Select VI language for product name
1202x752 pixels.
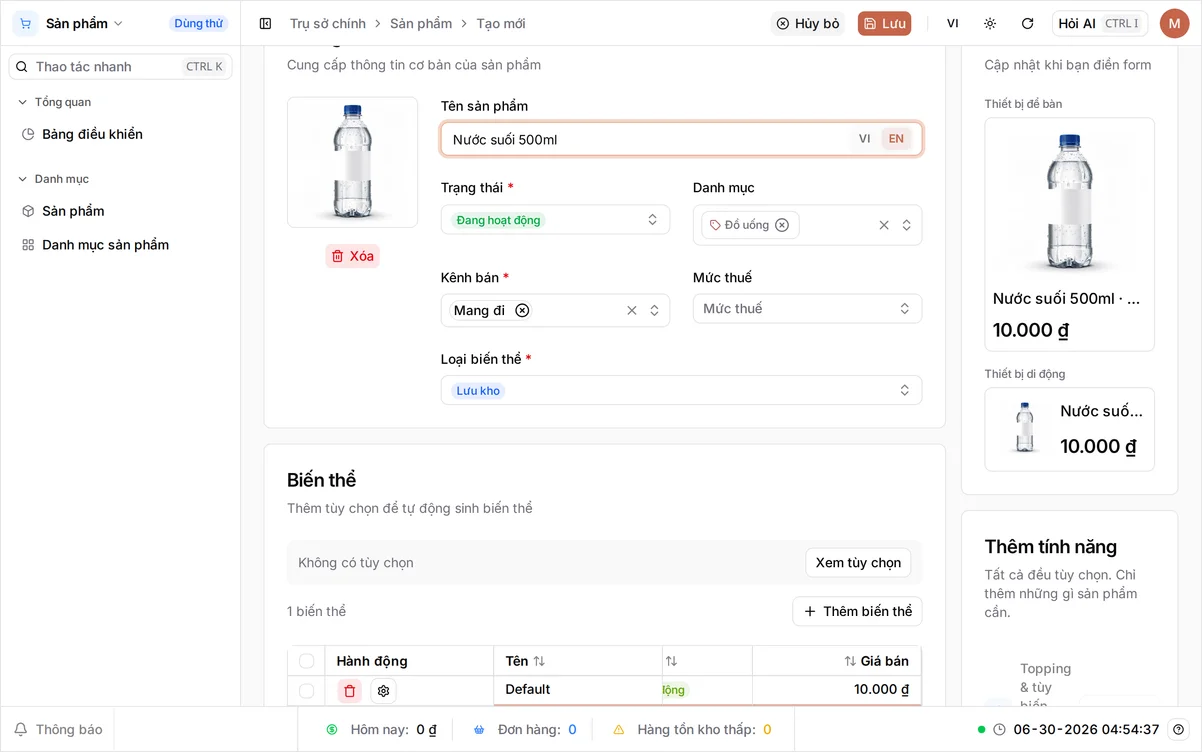(x=864, y=139)
